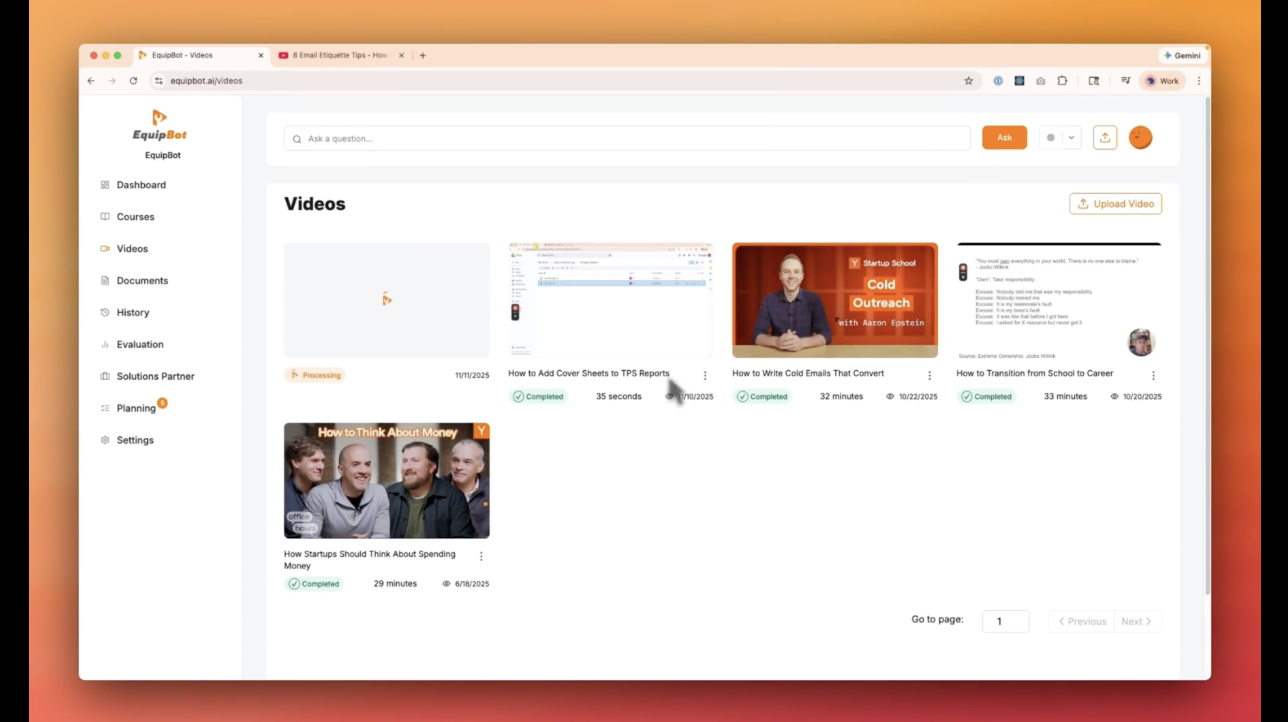This screenshot has width=1288, height=722.
Task: Click the Ask a question search field
Action: click(627, 138)
